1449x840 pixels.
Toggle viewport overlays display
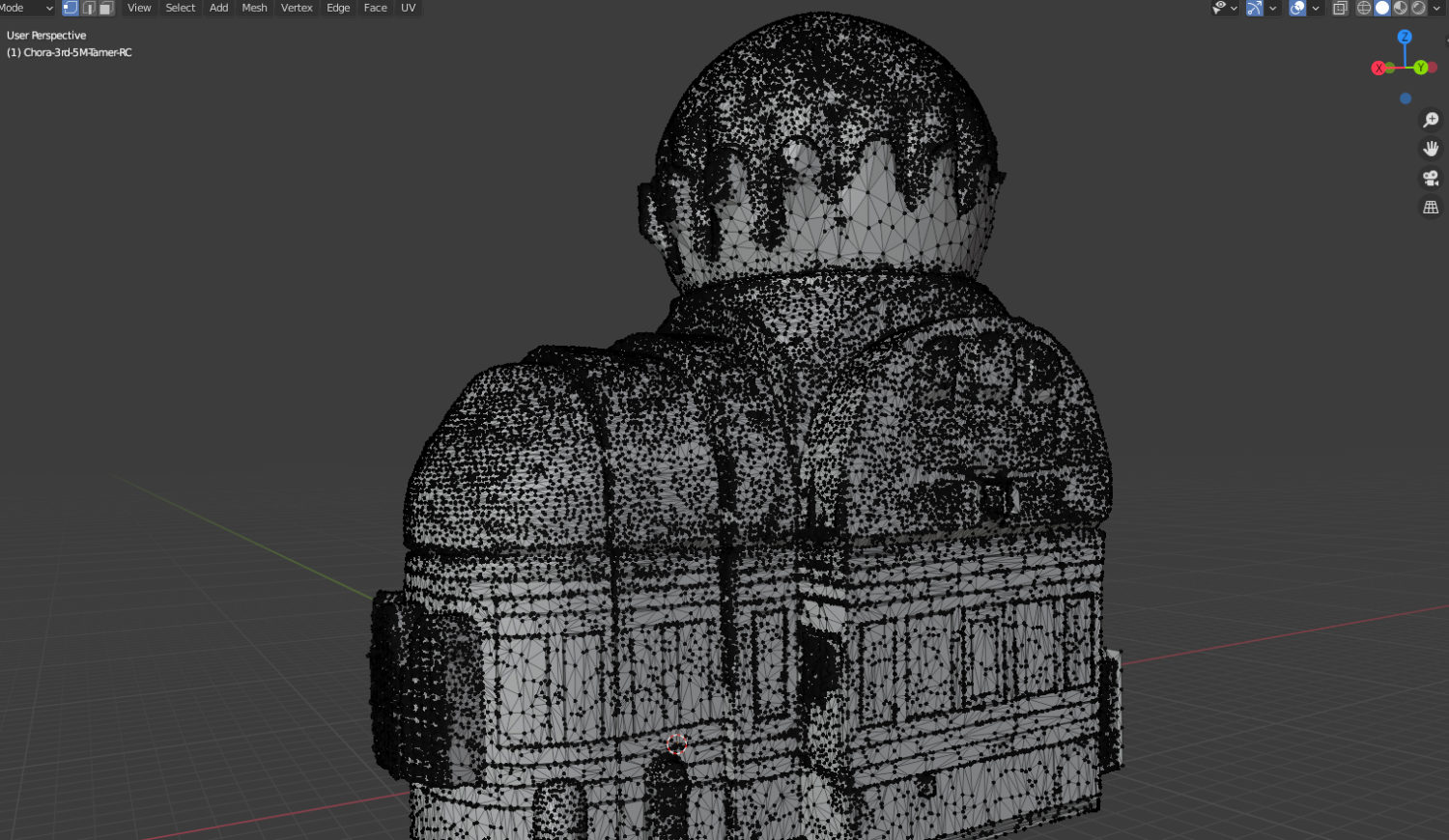coord(1297,8)
